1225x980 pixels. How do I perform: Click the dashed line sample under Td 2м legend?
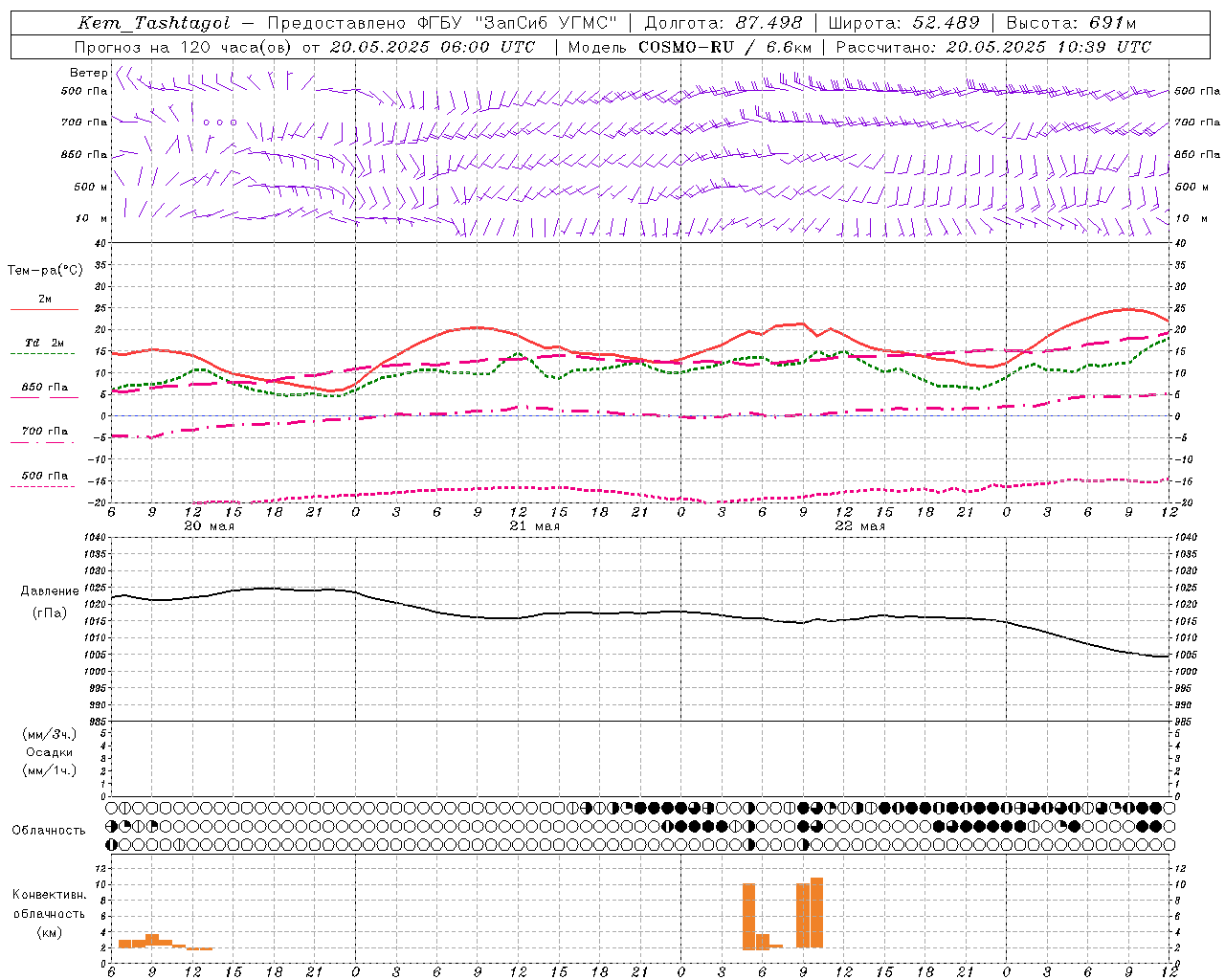click(42, 354)
